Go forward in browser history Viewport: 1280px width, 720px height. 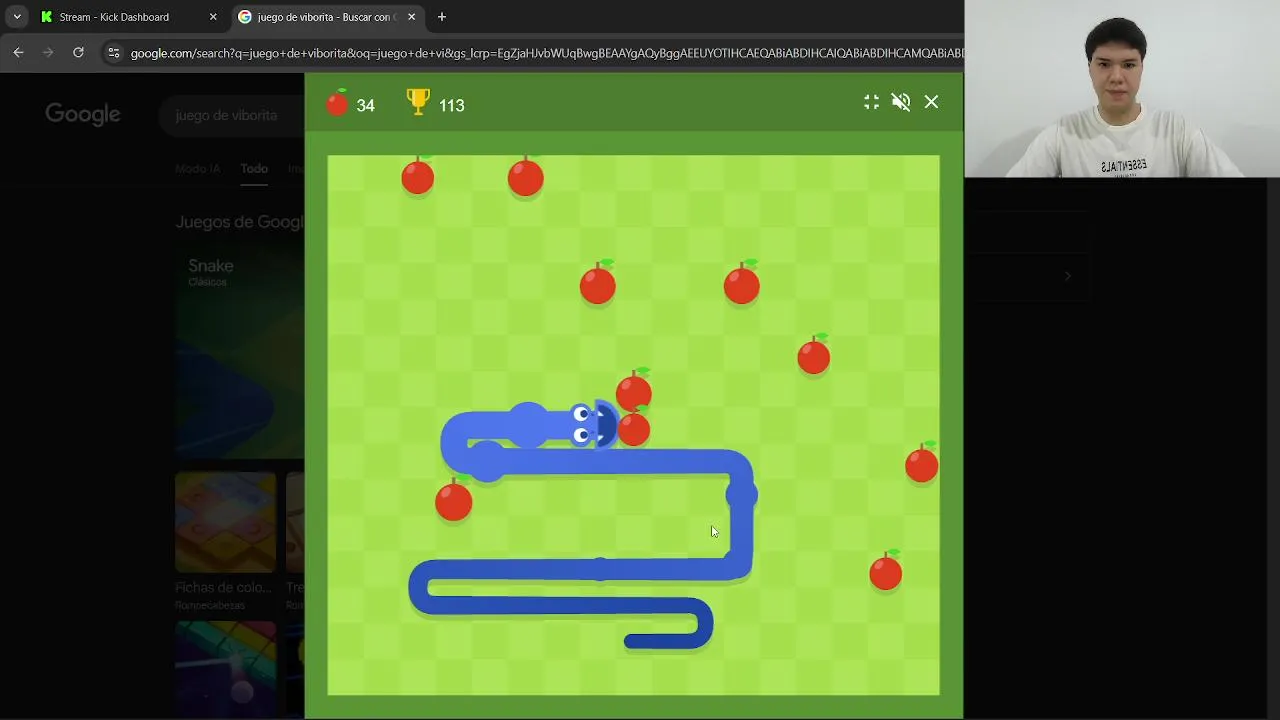coord(48,52)
